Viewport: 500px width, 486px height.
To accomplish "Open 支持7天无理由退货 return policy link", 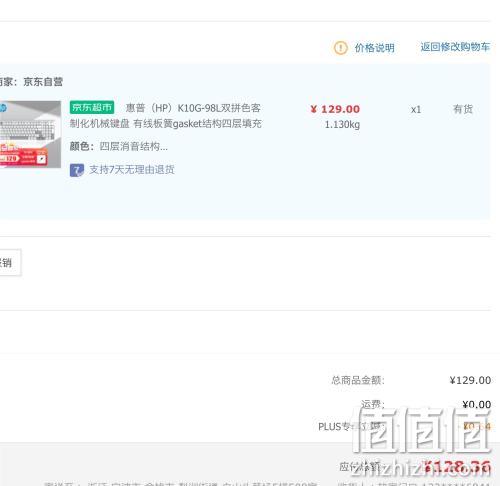I will (x=132, y=170).
